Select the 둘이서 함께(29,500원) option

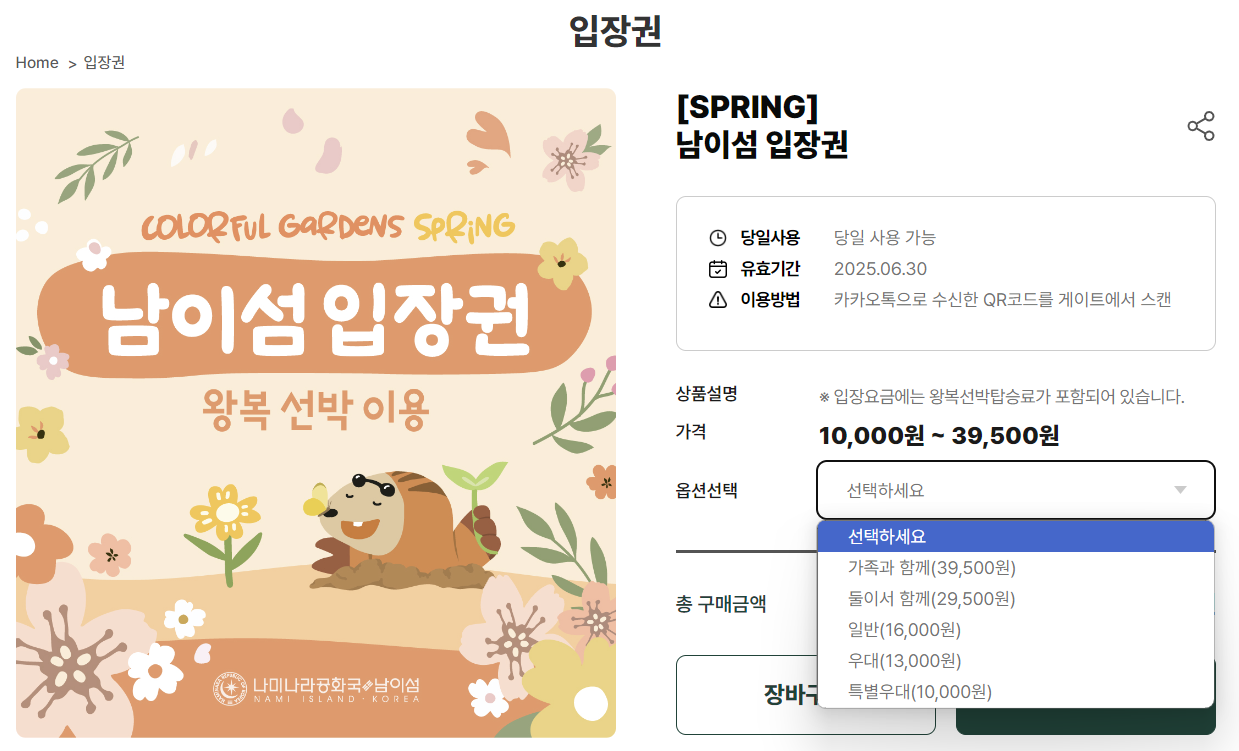[x=931, y=598]
